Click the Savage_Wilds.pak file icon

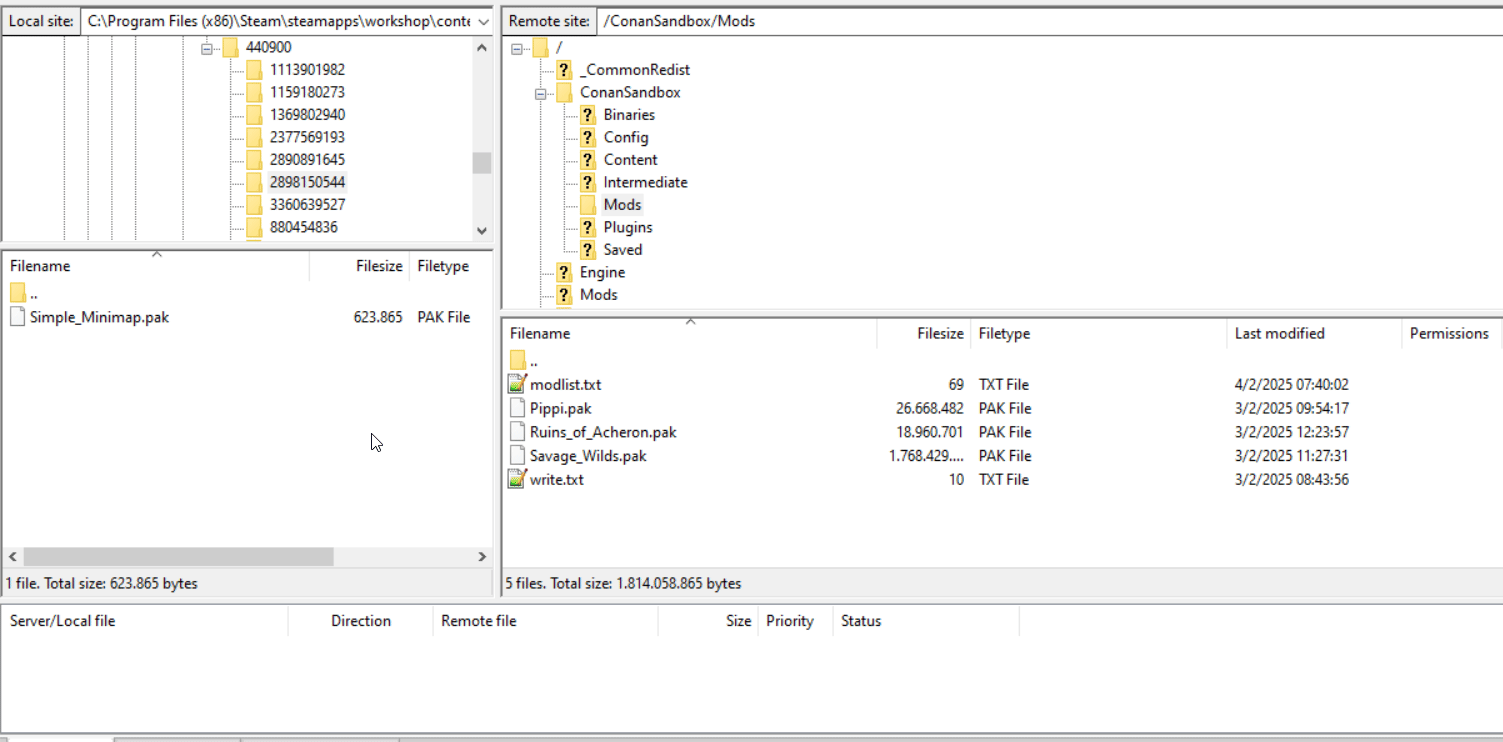517,456
